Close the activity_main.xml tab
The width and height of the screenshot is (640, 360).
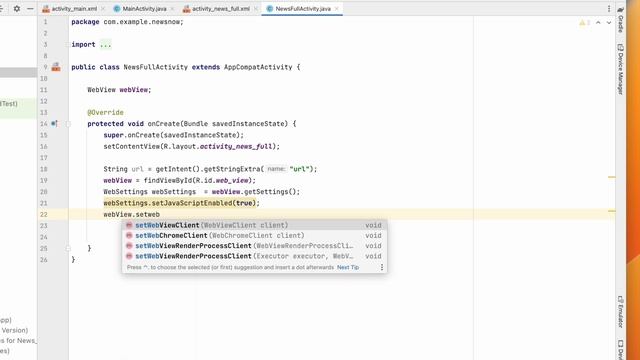pyautogui.click(x=103, y=9)
